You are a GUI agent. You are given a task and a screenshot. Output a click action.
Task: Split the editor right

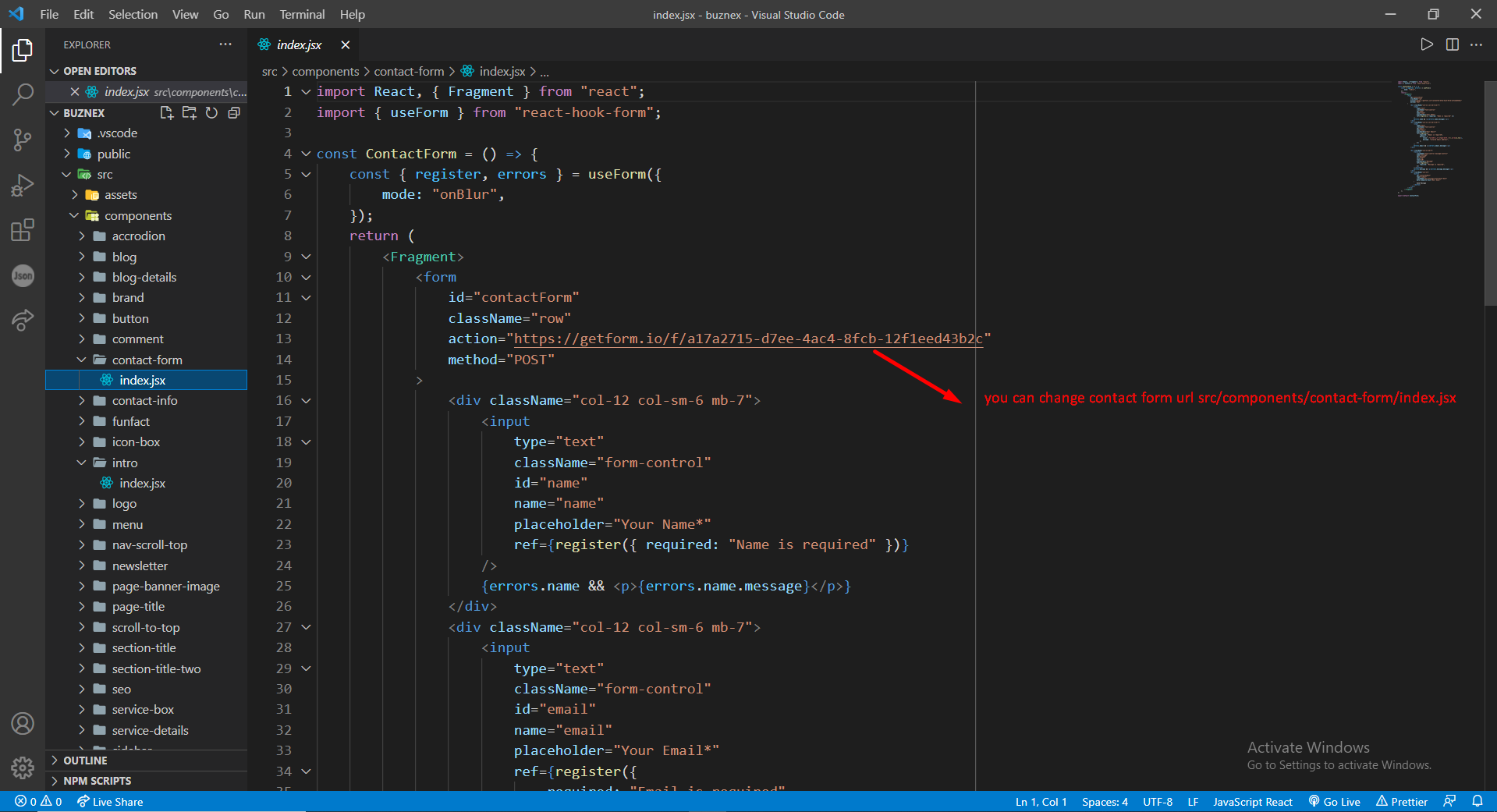pyautogui.click(x=1452, y=44)
